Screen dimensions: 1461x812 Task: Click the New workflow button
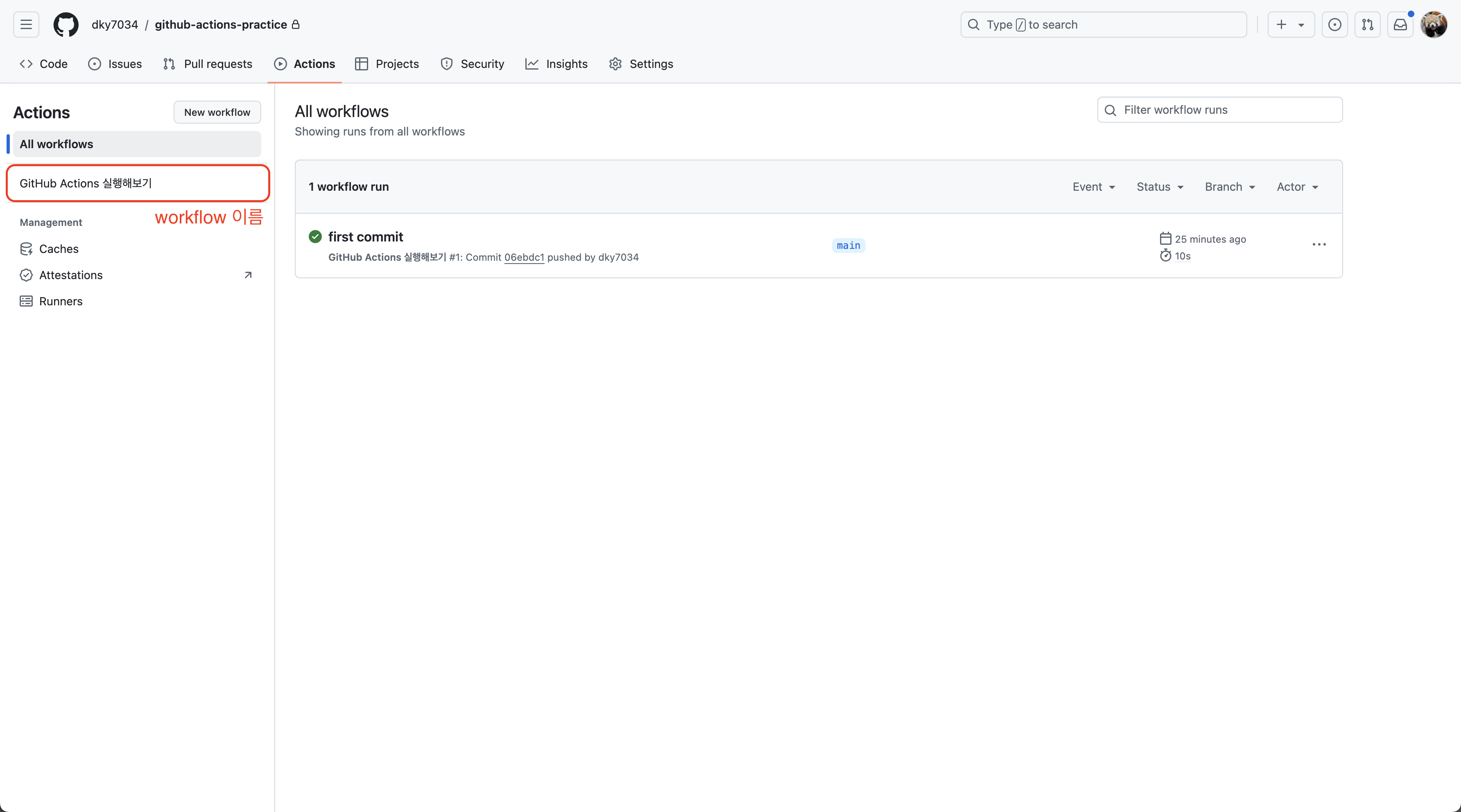point(217,112)
